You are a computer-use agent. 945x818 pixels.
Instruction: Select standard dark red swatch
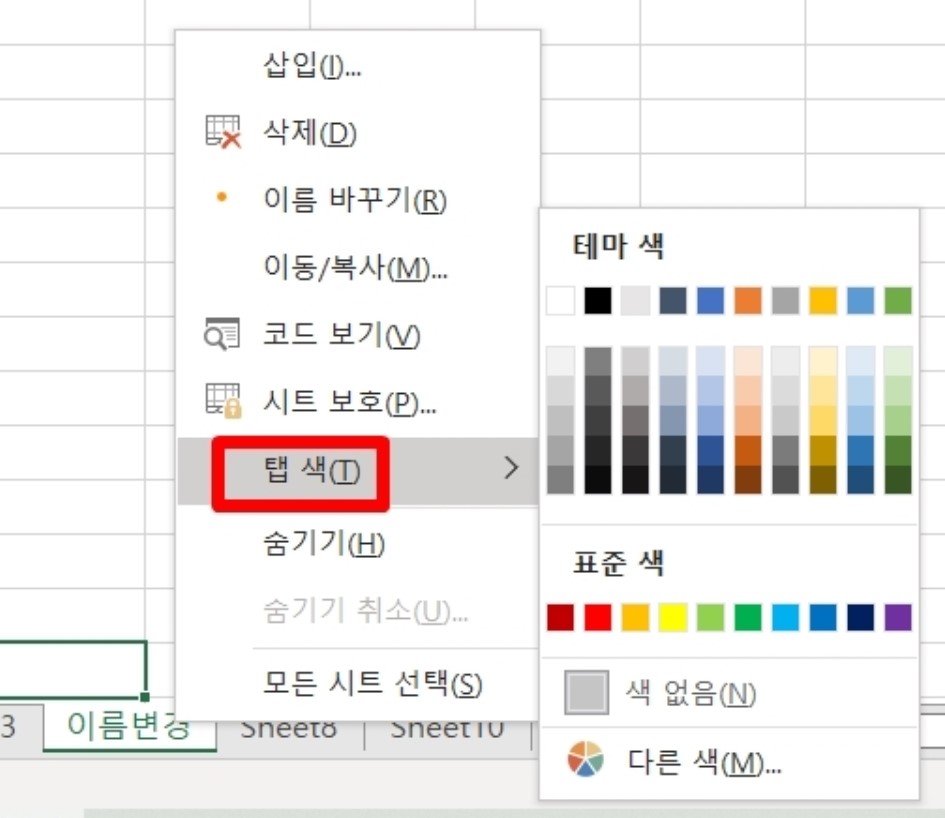(x=560, y=617)
